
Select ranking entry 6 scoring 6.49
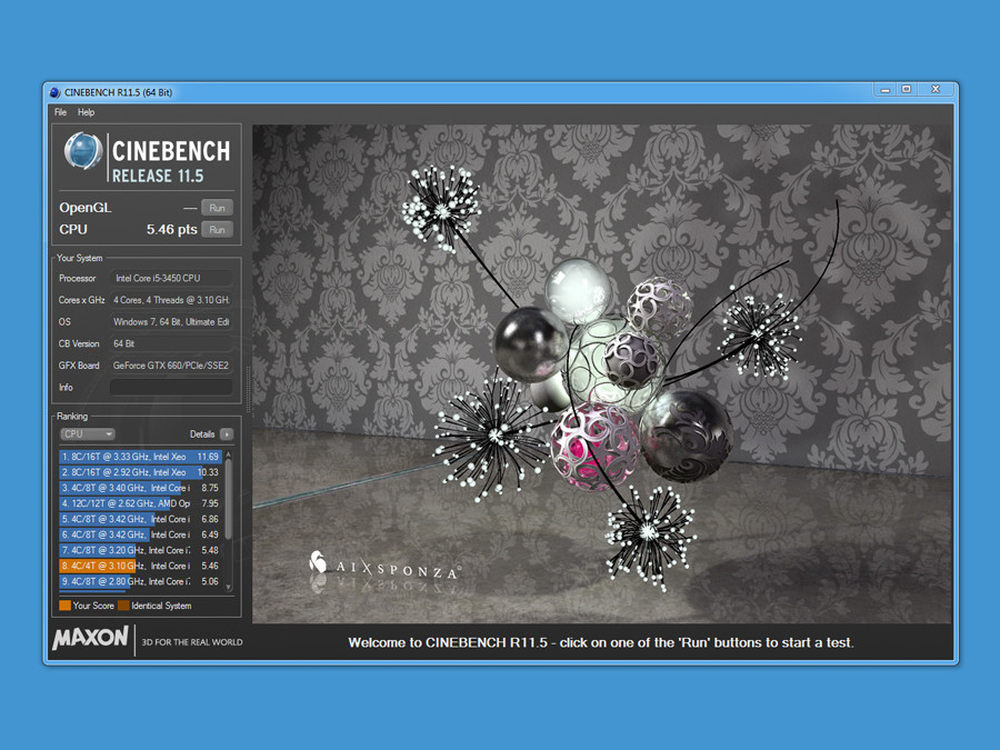[x=140, y=534]
